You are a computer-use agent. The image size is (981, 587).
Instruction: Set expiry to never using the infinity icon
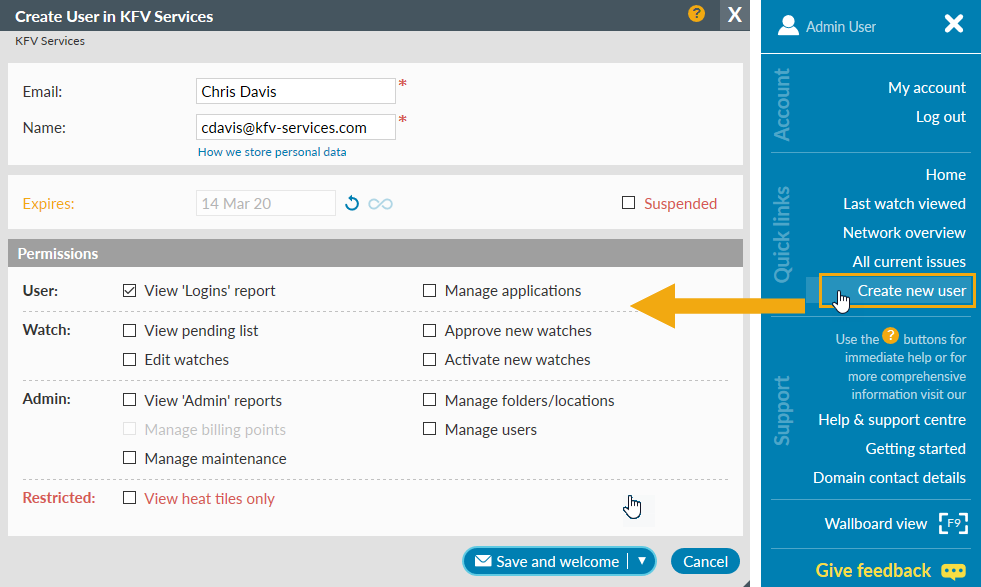click(x=380, y=203)
